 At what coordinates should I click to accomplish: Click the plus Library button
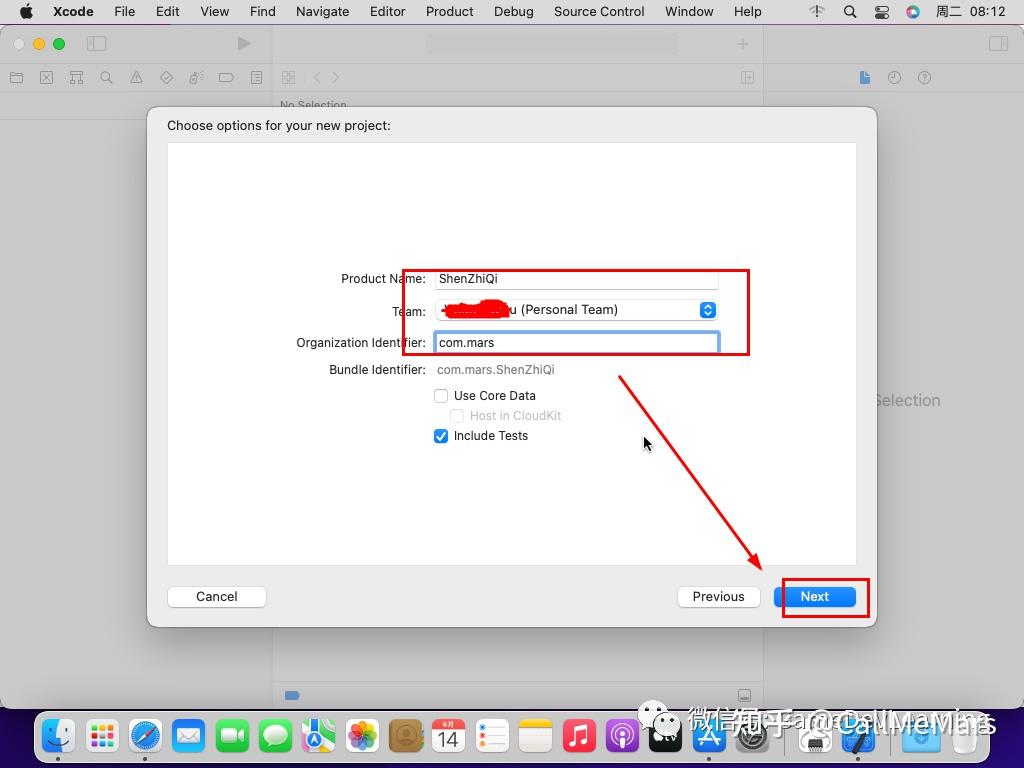743,44
